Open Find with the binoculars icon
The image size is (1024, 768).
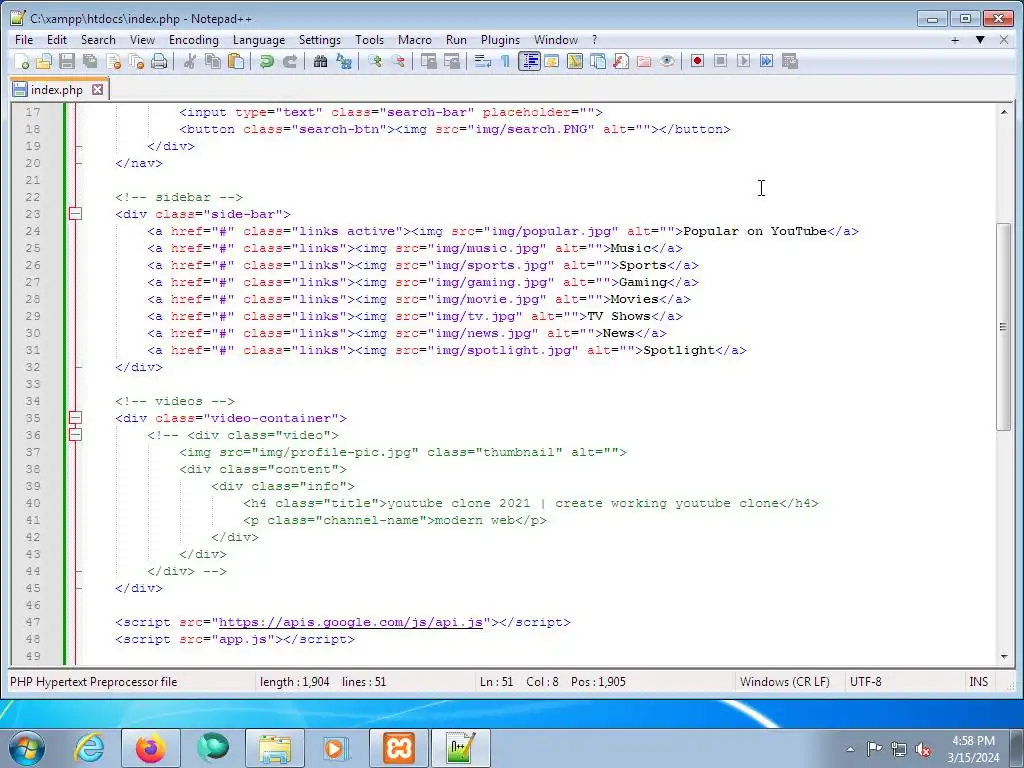(320, 61)
